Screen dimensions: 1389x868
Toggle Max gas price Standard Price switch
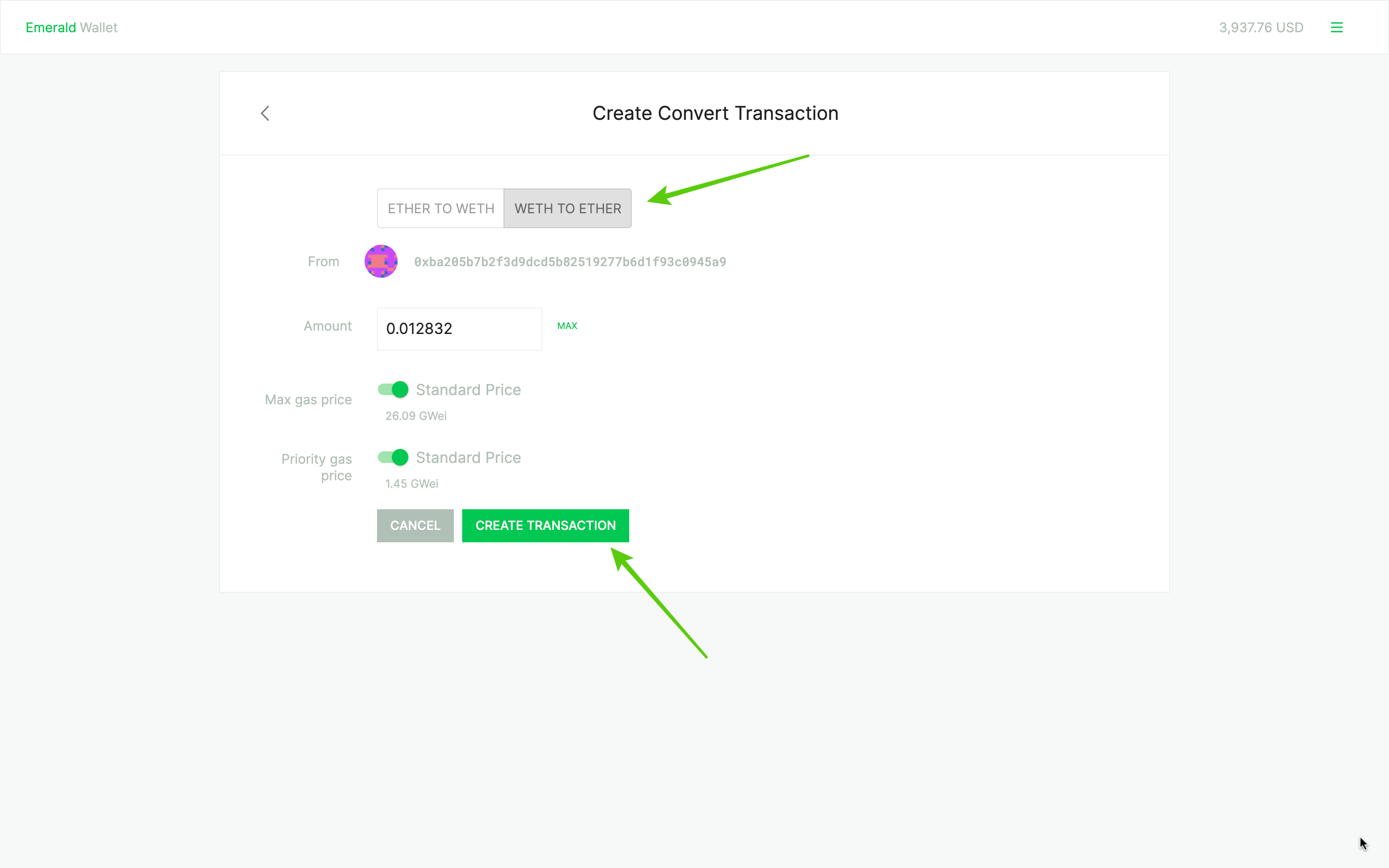(x=393, y=390)
